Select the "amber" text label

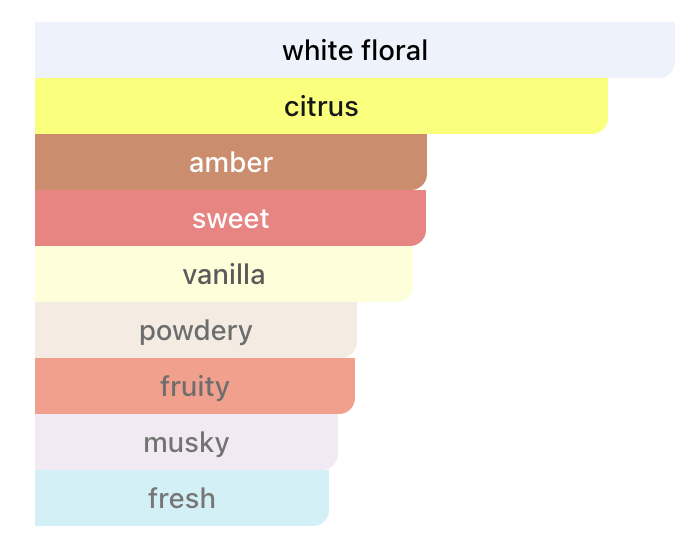[x=231, y=162]
